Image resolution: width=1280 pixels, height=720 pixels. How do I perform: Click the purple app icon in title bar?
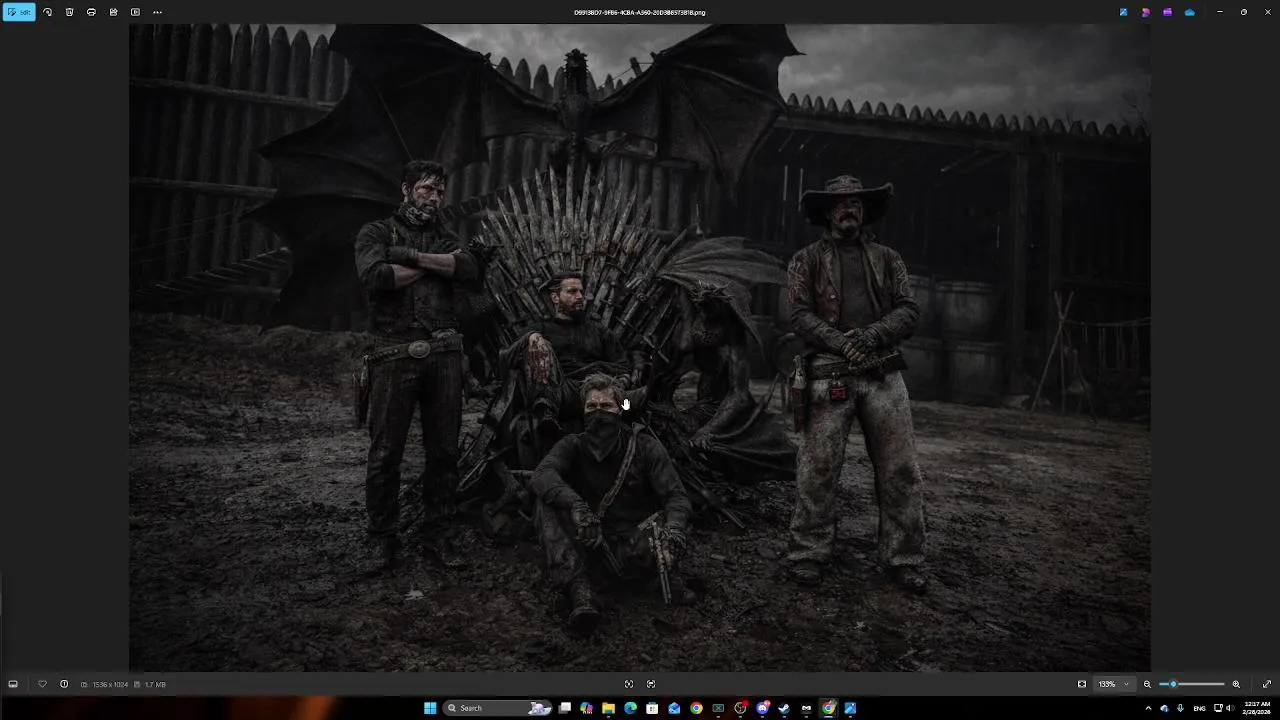click(1167, 12)
